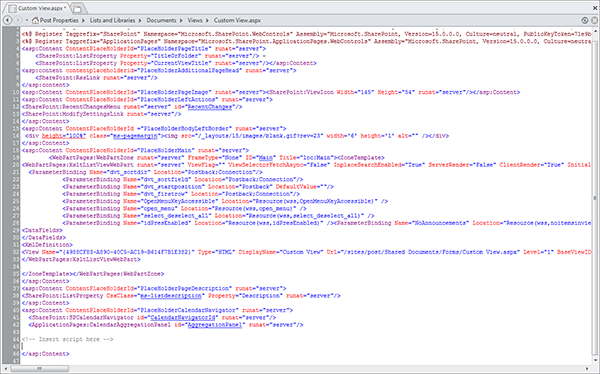600x374 pixels.
Task: Click the comment 'Insert script here'
Action: [x=67, y=339]
